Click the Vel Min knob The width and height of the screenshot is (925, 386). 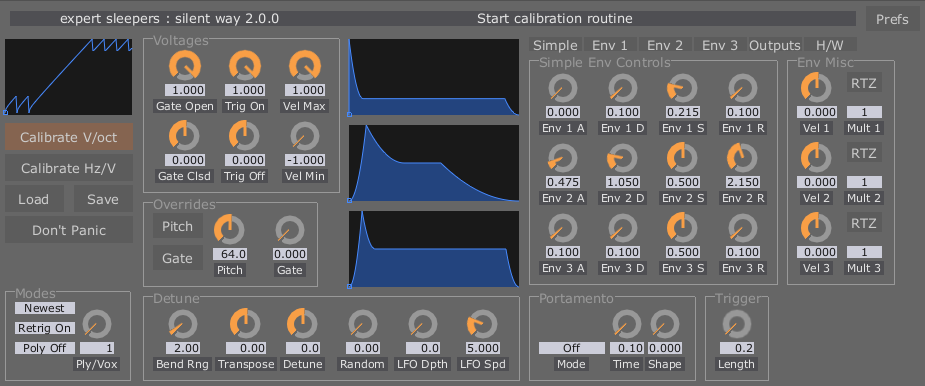pyautogui.click(x=305, y=136)
